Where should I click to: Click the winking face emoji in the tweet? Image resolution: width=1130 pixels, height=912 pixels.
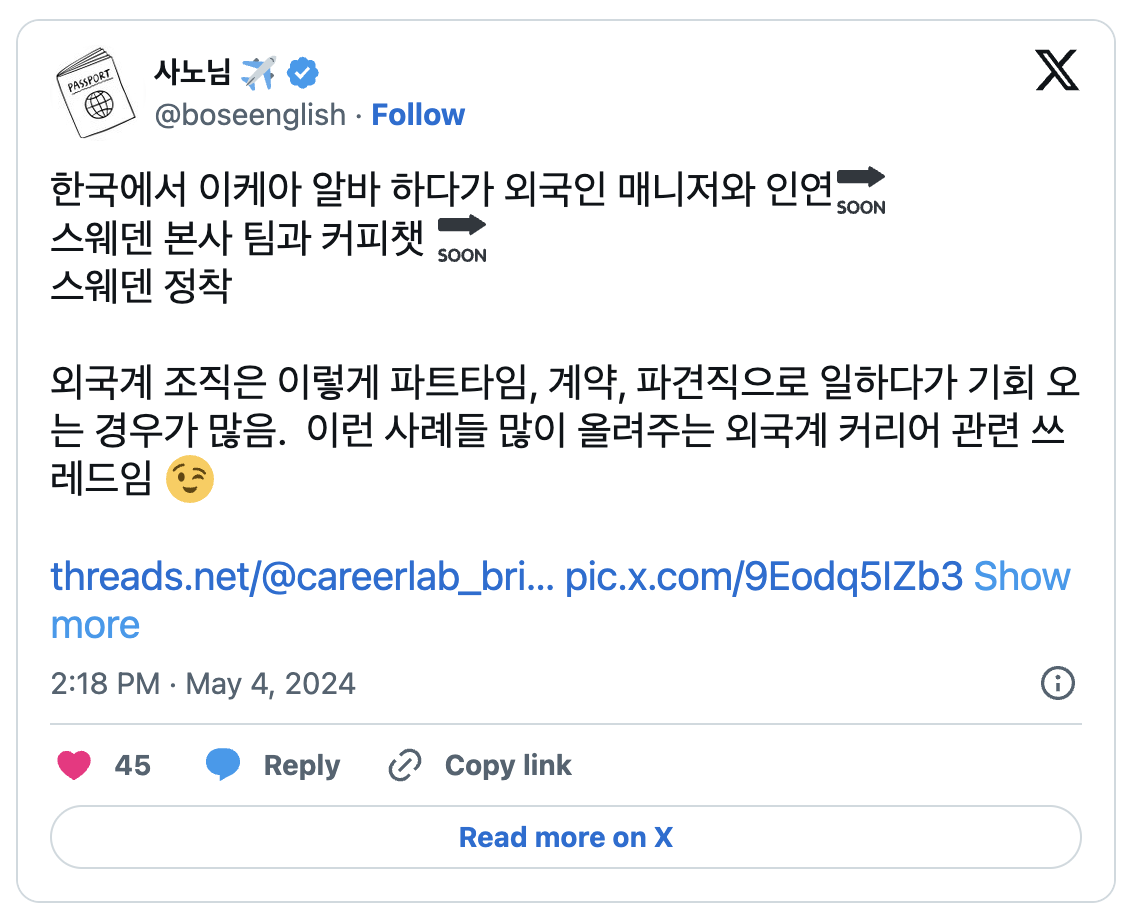189,479
